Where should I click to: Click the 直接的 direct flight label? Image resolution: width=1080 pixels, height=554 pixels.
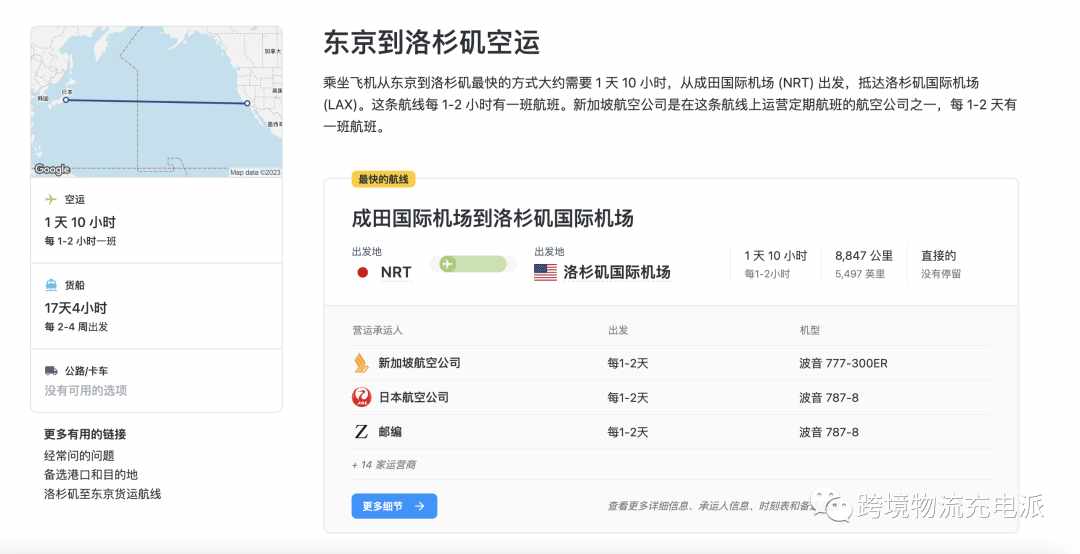(x=939, y=256)
